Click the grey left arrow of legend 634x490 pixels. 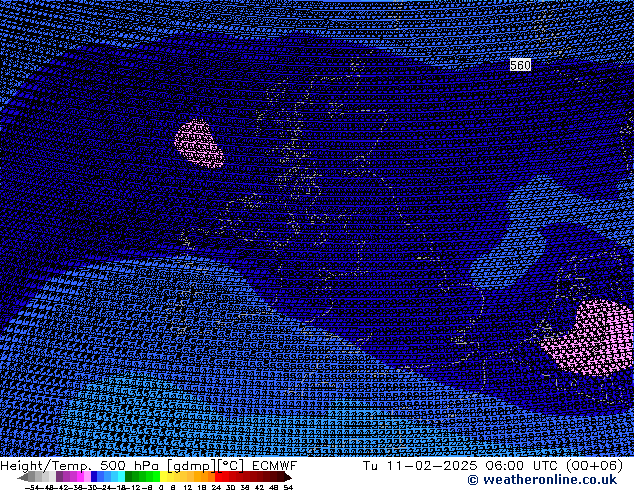click(23, 477)
